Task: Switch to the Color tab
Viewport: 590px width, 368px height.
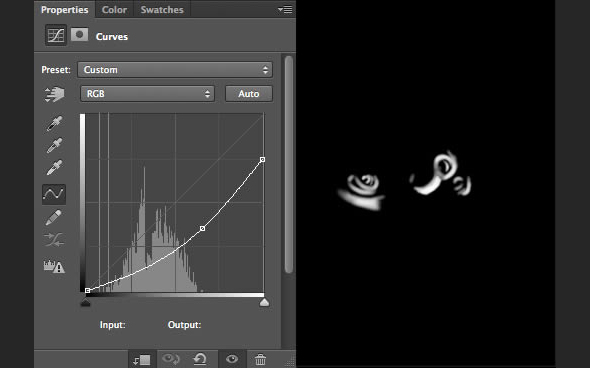Action: (114, 10)
